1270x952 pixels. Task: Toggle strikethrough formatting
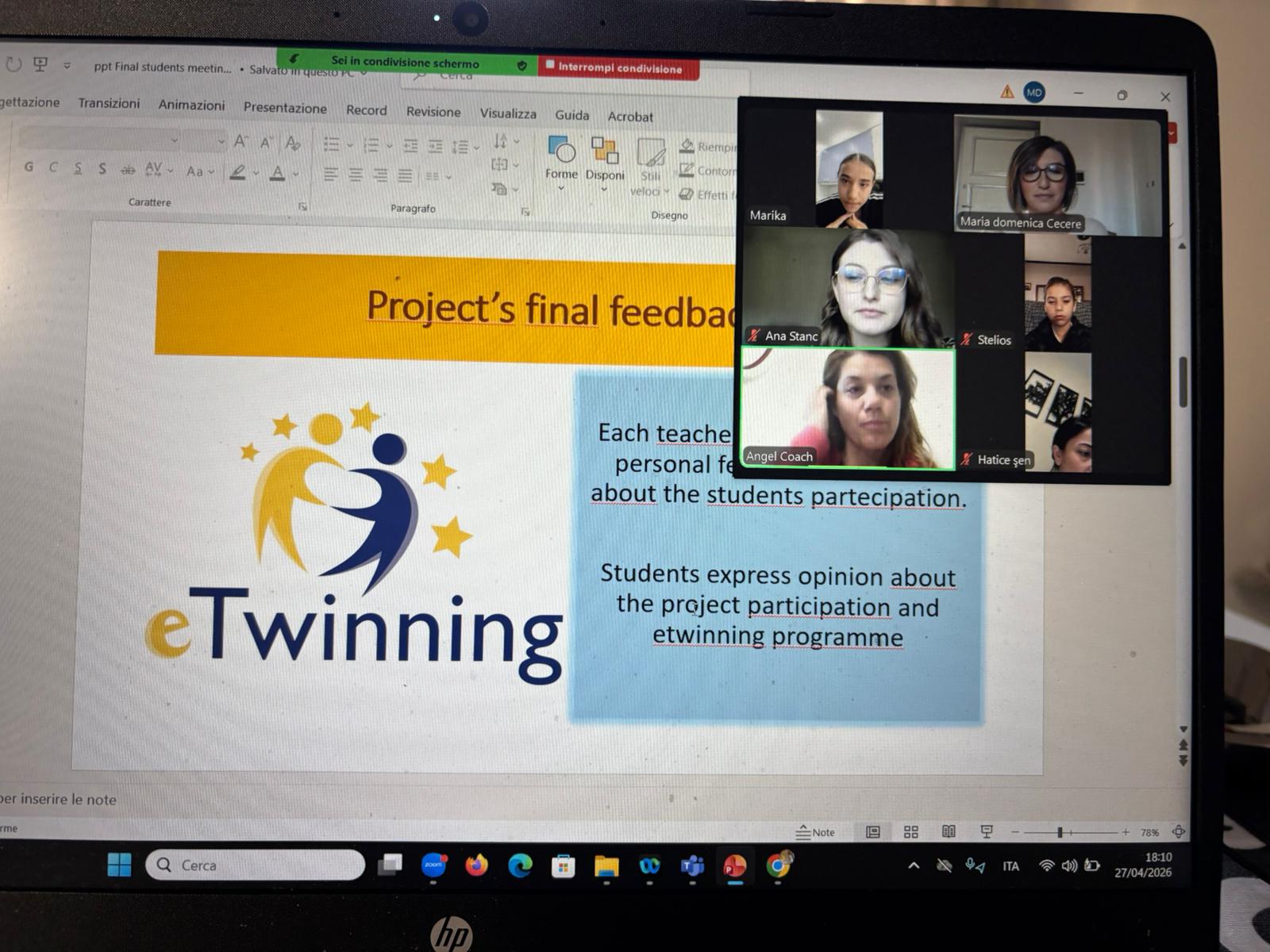coord(128,170)
